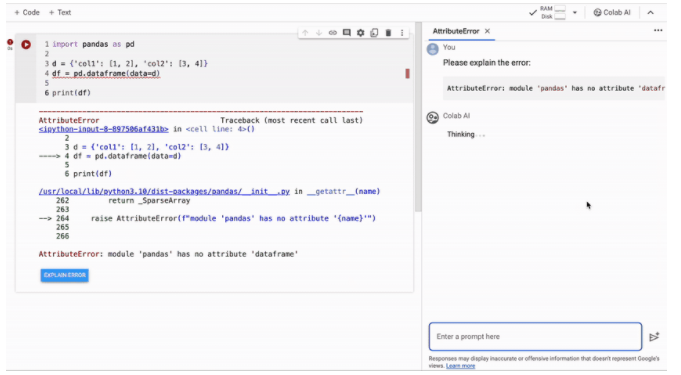
Task: Click the You user avatar
Action: pos(433,49)
